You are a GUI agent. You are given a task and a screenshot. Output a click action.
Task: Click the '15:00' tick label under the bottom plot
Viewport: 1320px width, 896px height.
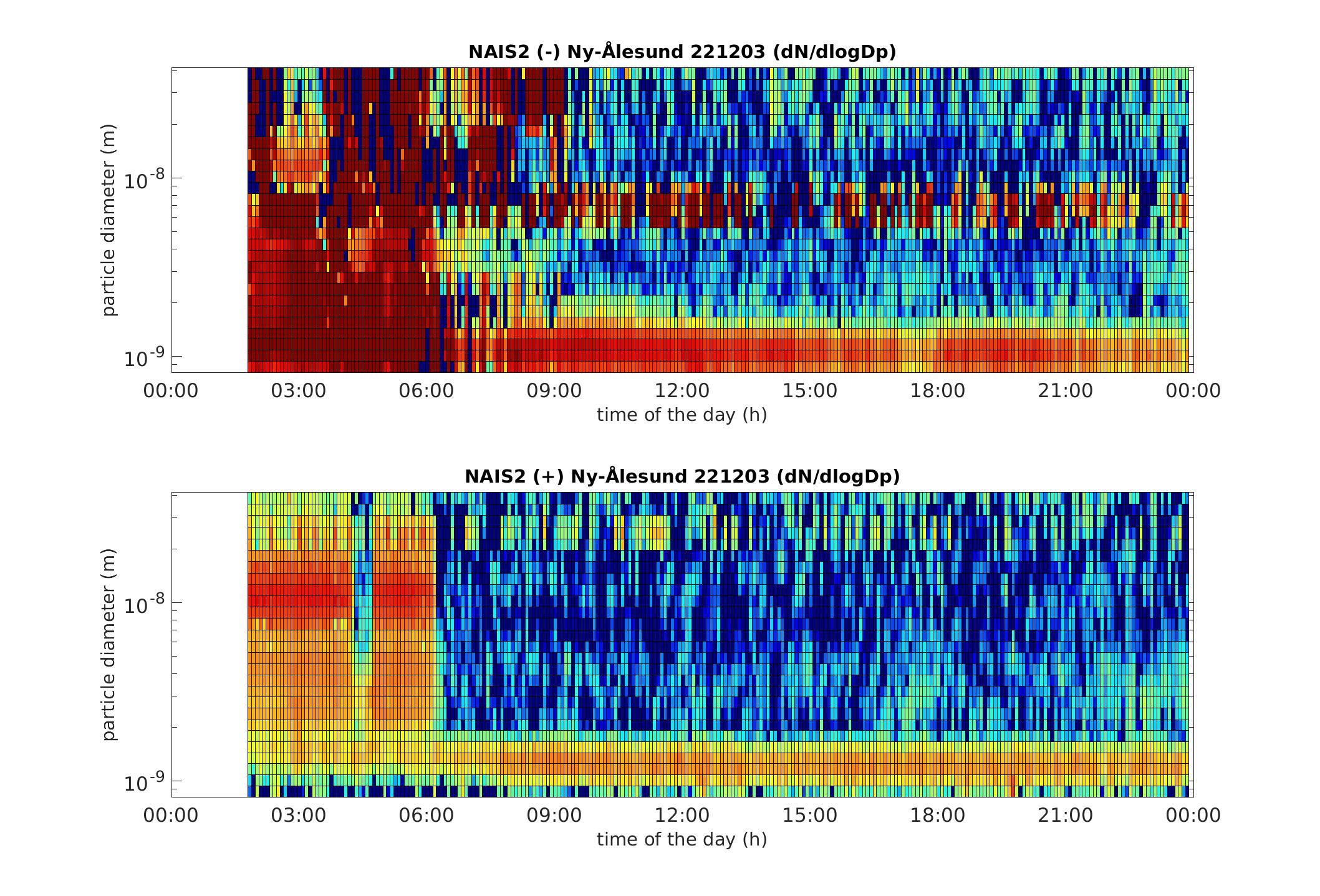point(810,816)
